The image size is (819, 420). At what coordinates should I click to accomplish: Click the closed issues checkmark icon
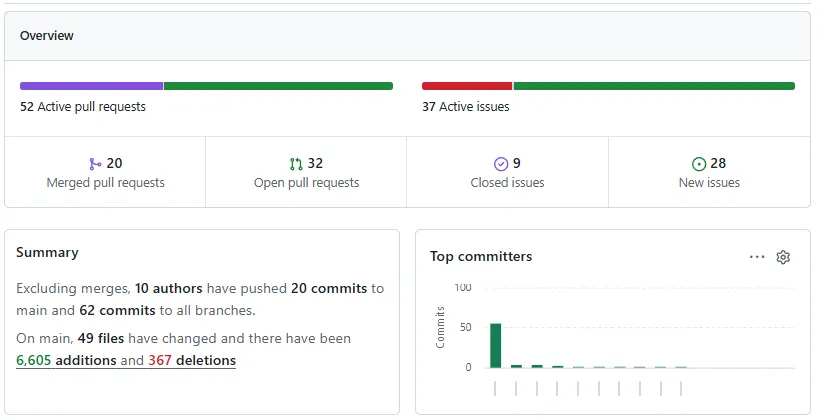click(x=500, y=165)
